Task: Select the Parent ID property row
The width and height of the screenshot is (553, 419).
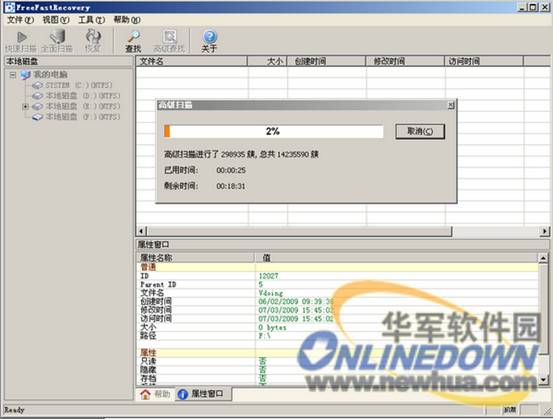Action: 338,285
